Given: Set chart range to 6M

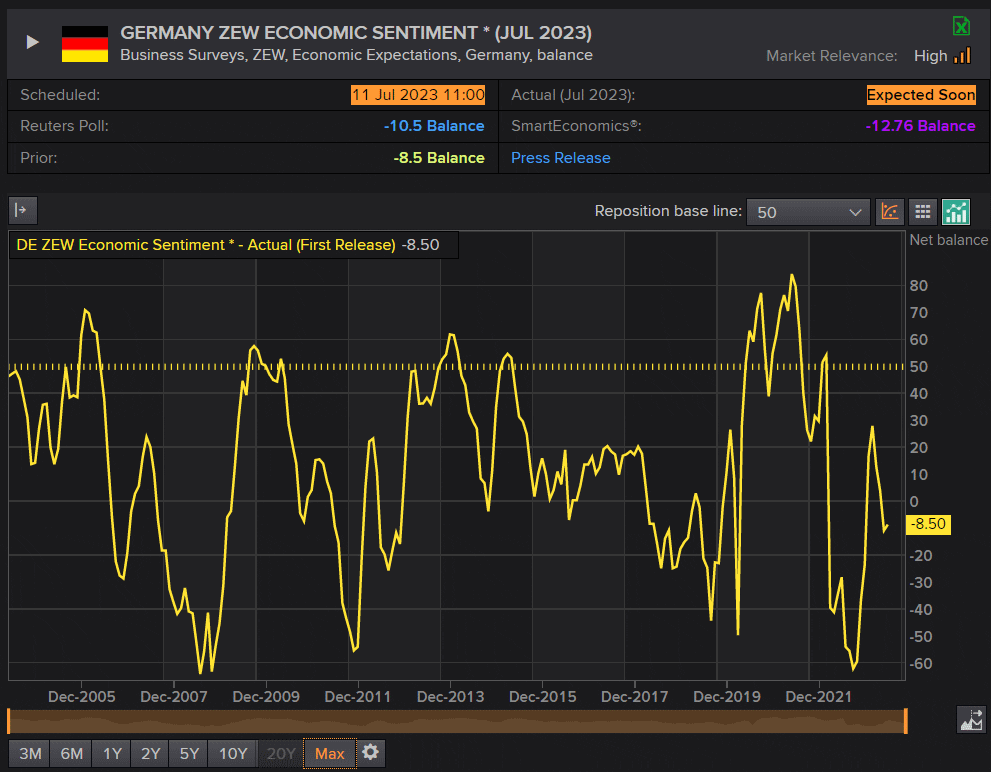Looking at the screenshot, I should (71, 753).
